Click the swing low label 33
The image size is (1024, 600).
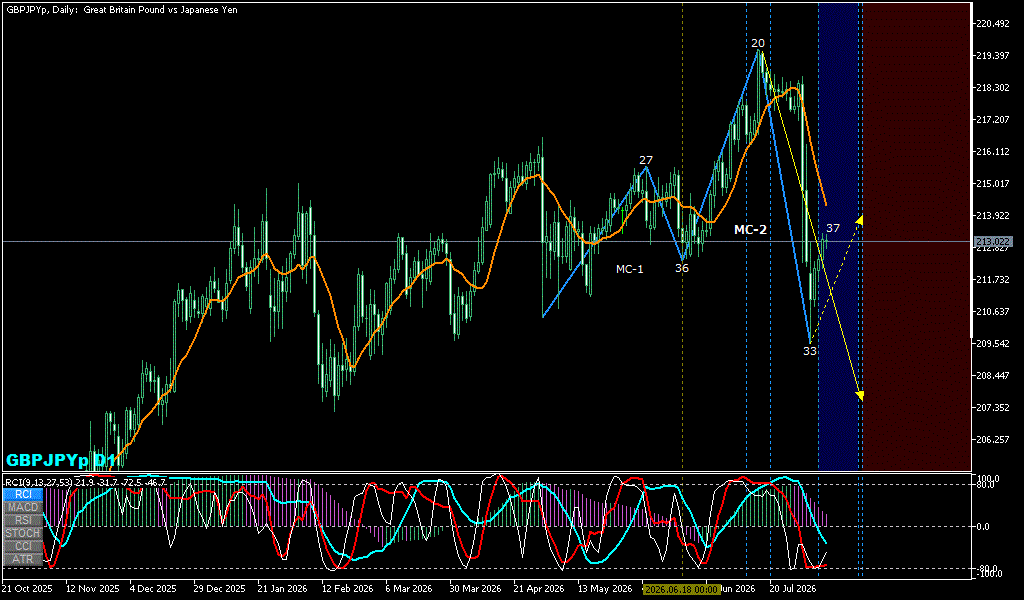(810, 351)
